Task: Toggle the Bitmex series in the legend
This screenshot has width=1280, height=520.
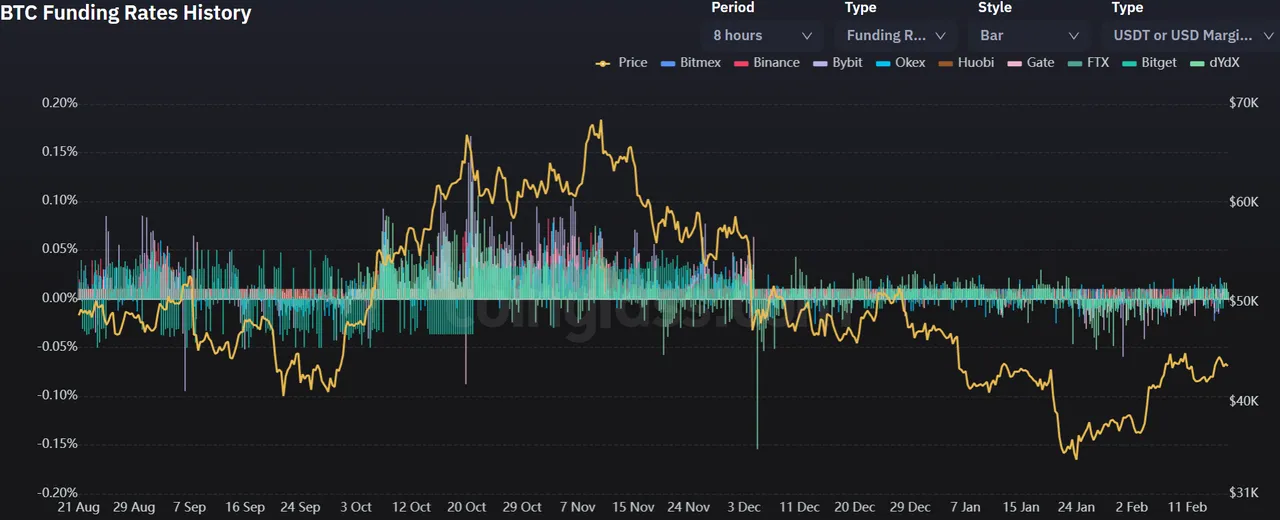Action: pos(691,62)
